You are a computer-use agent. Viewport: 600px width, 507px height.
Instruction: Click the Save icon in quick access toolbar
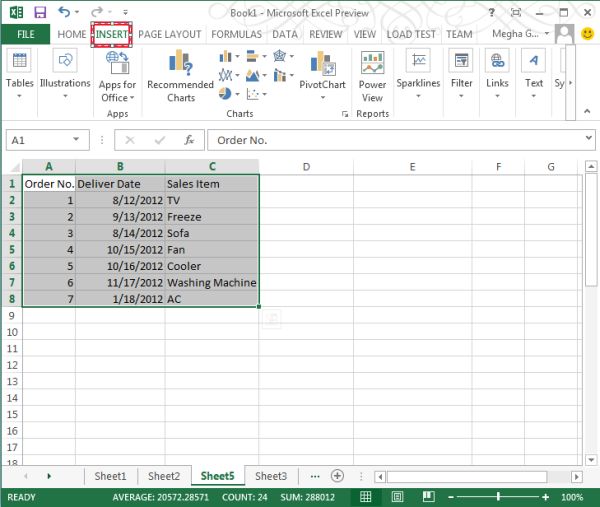(40, 12)
